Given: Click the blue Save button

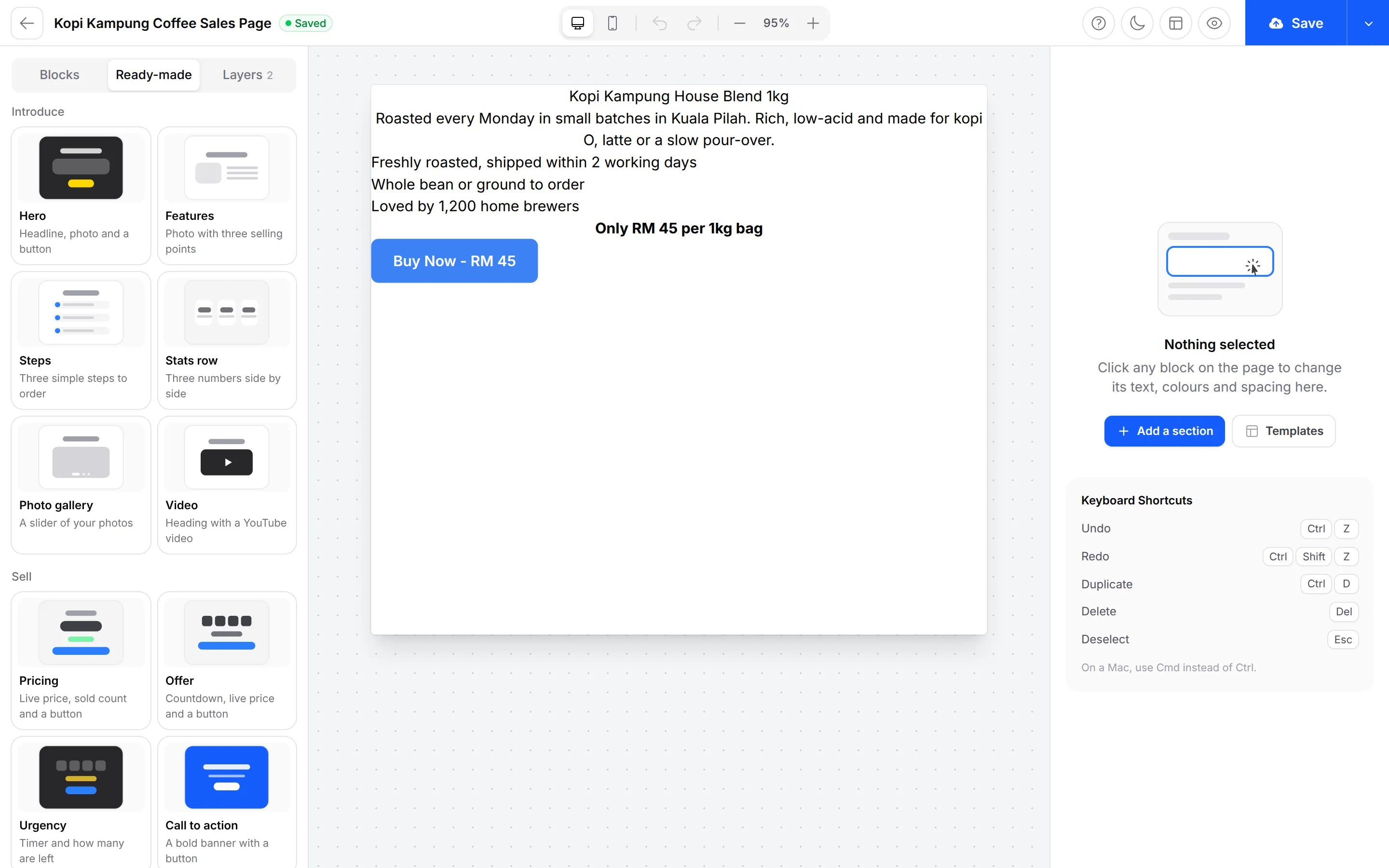Looking at the screenshot, I should coord(1295,23).
